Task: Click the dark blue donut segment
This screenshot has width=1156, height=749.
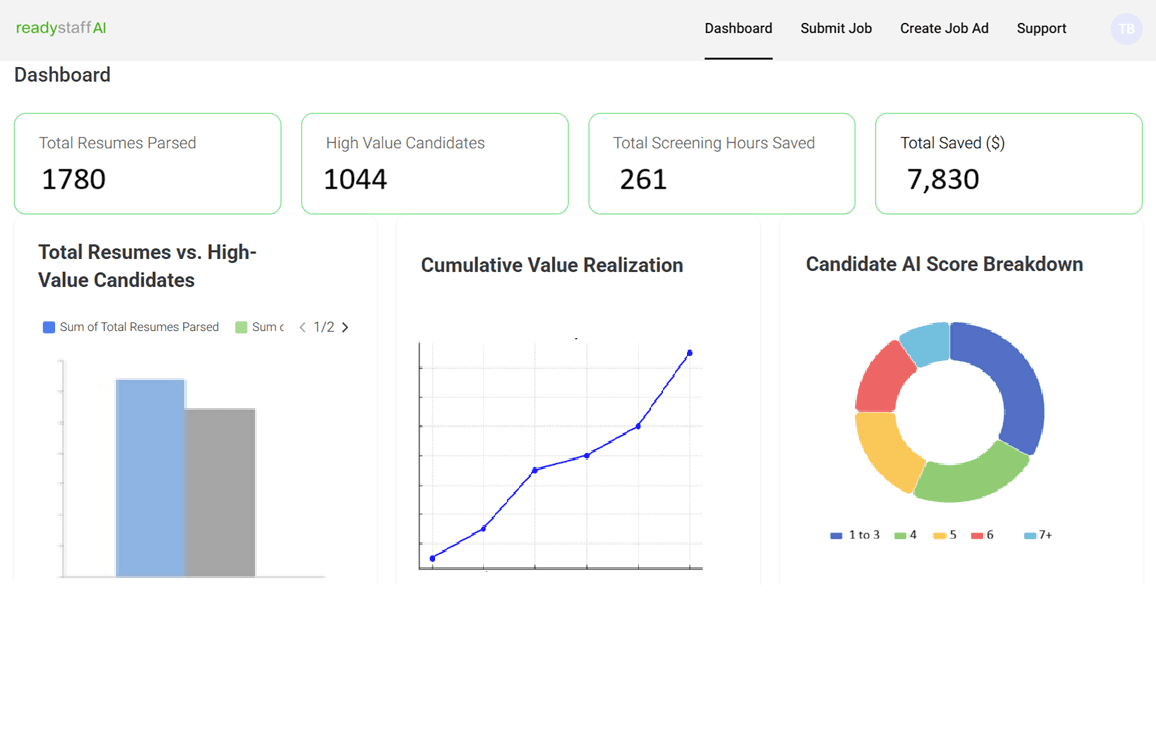Action: click(1016, 383)
